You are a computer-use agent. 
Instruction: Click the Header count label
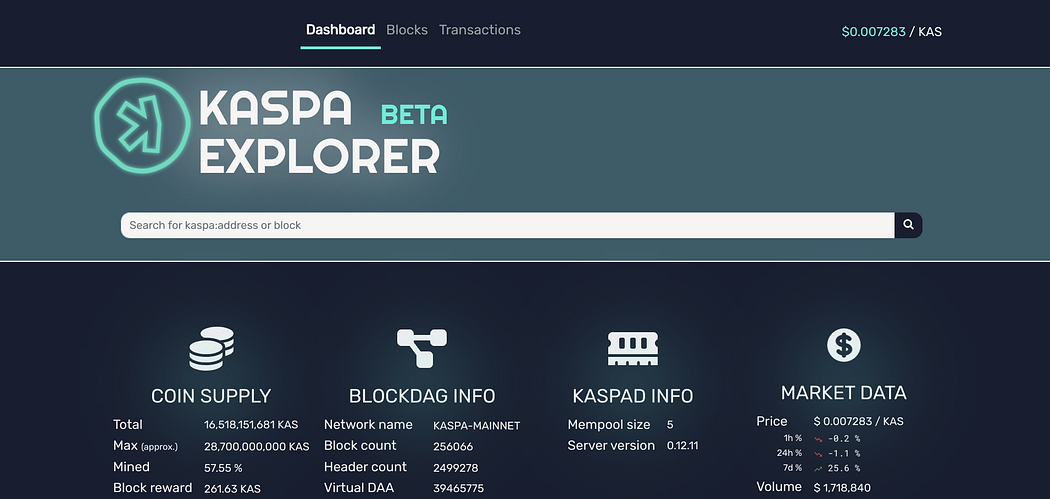click(x=366, y=467)
